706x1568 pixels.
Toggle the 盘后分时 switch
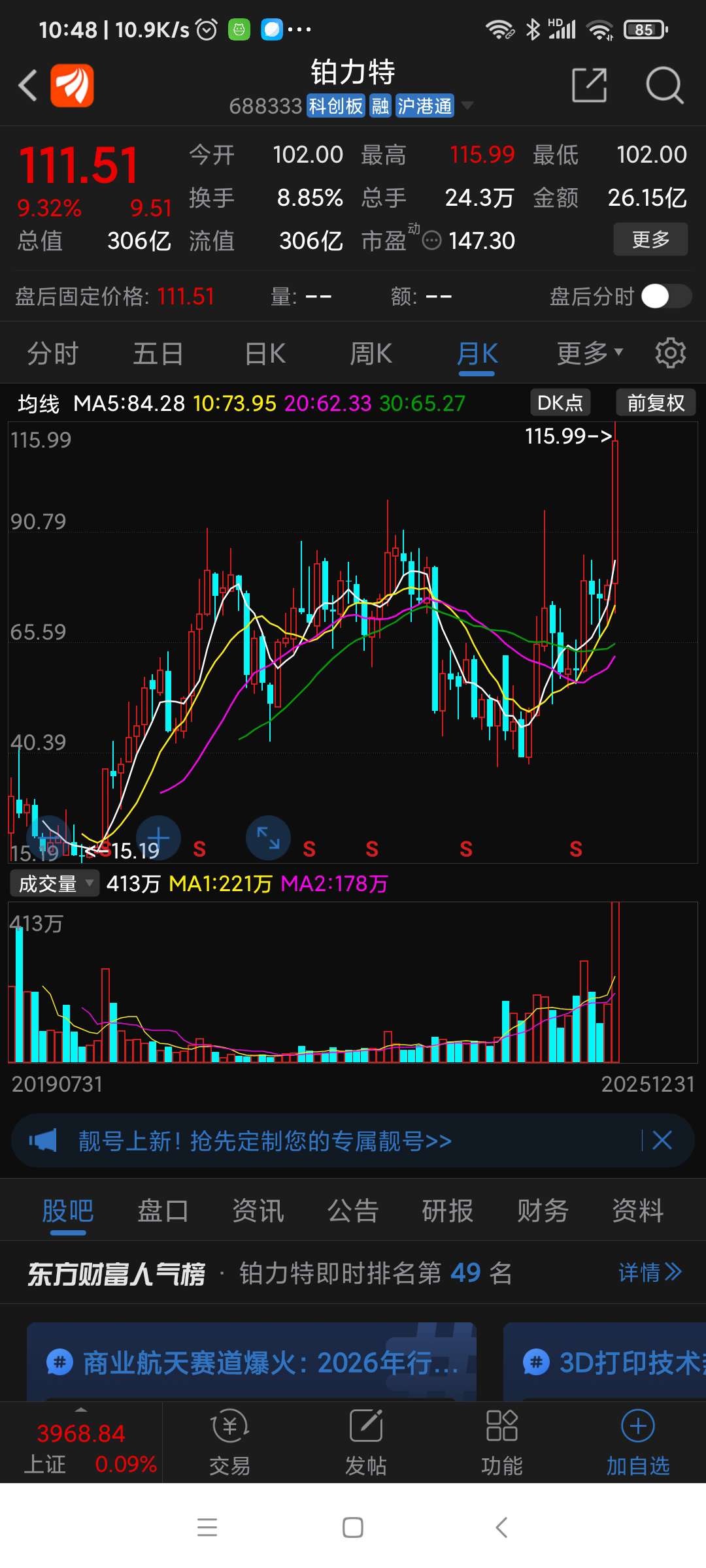[x=666, y=296]
